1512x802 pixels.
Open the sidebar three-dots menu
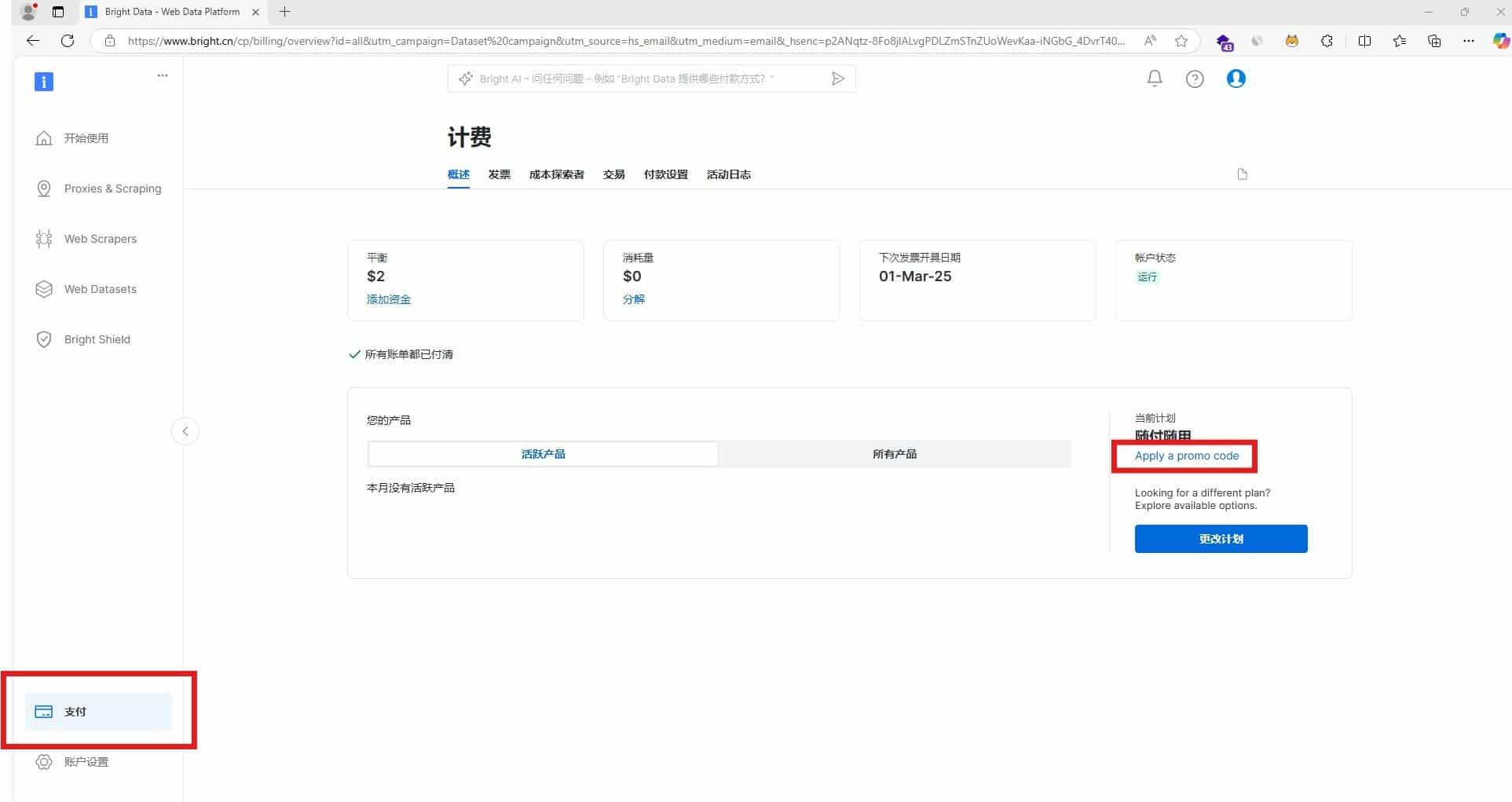[163, 75]
